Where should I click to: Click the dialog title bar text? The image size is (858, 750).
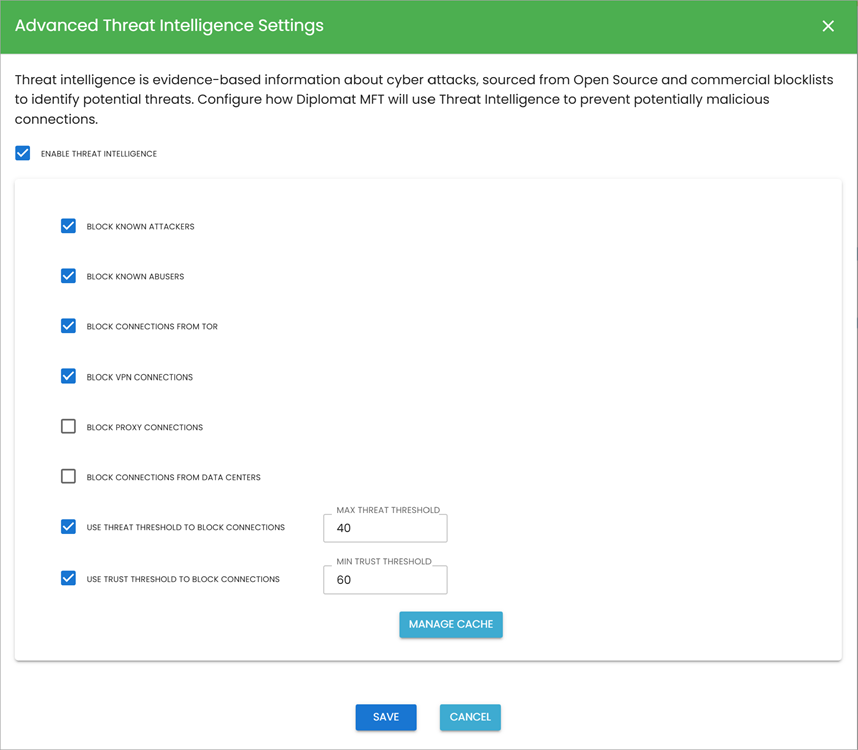click(x=168, y=25)
